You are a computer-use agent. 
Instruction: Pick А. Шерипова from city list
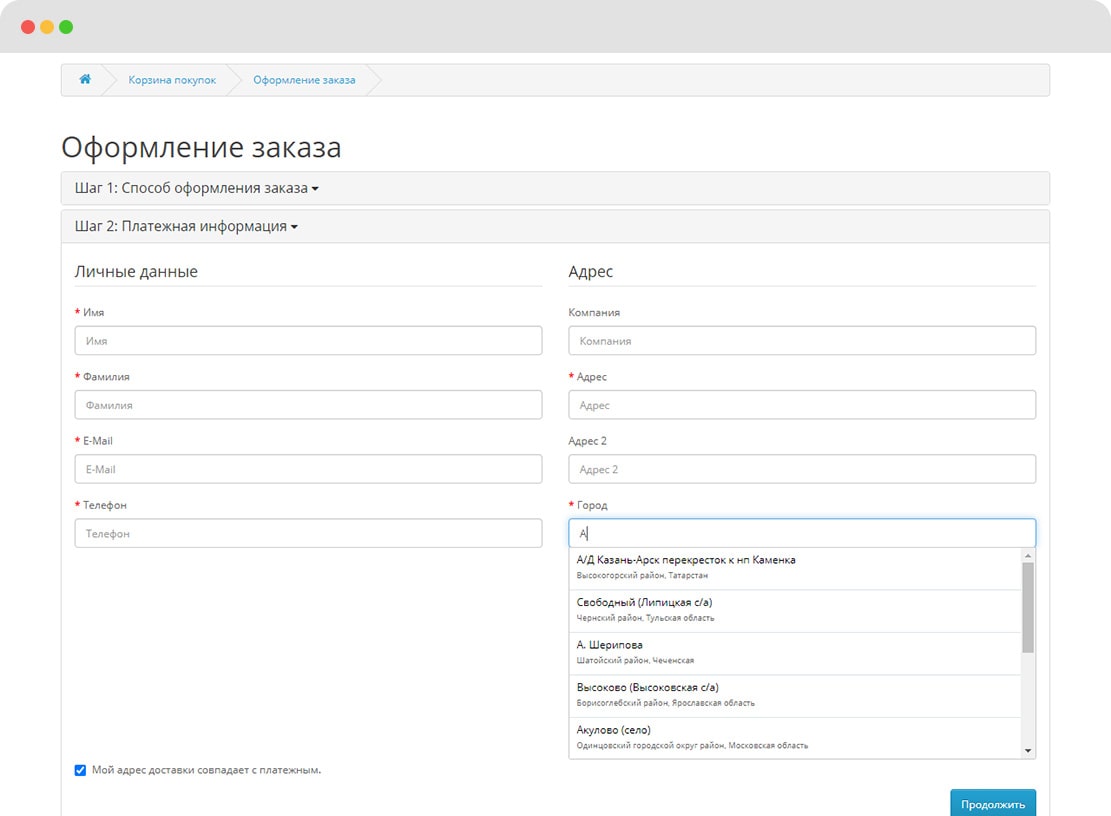(795, 653)
